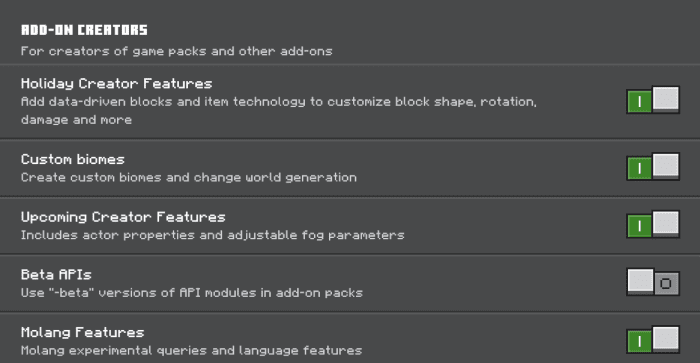Turn off the Custom biomes switch
The width and height of the screenshot is (700, 363).
[x=653, y=167]
